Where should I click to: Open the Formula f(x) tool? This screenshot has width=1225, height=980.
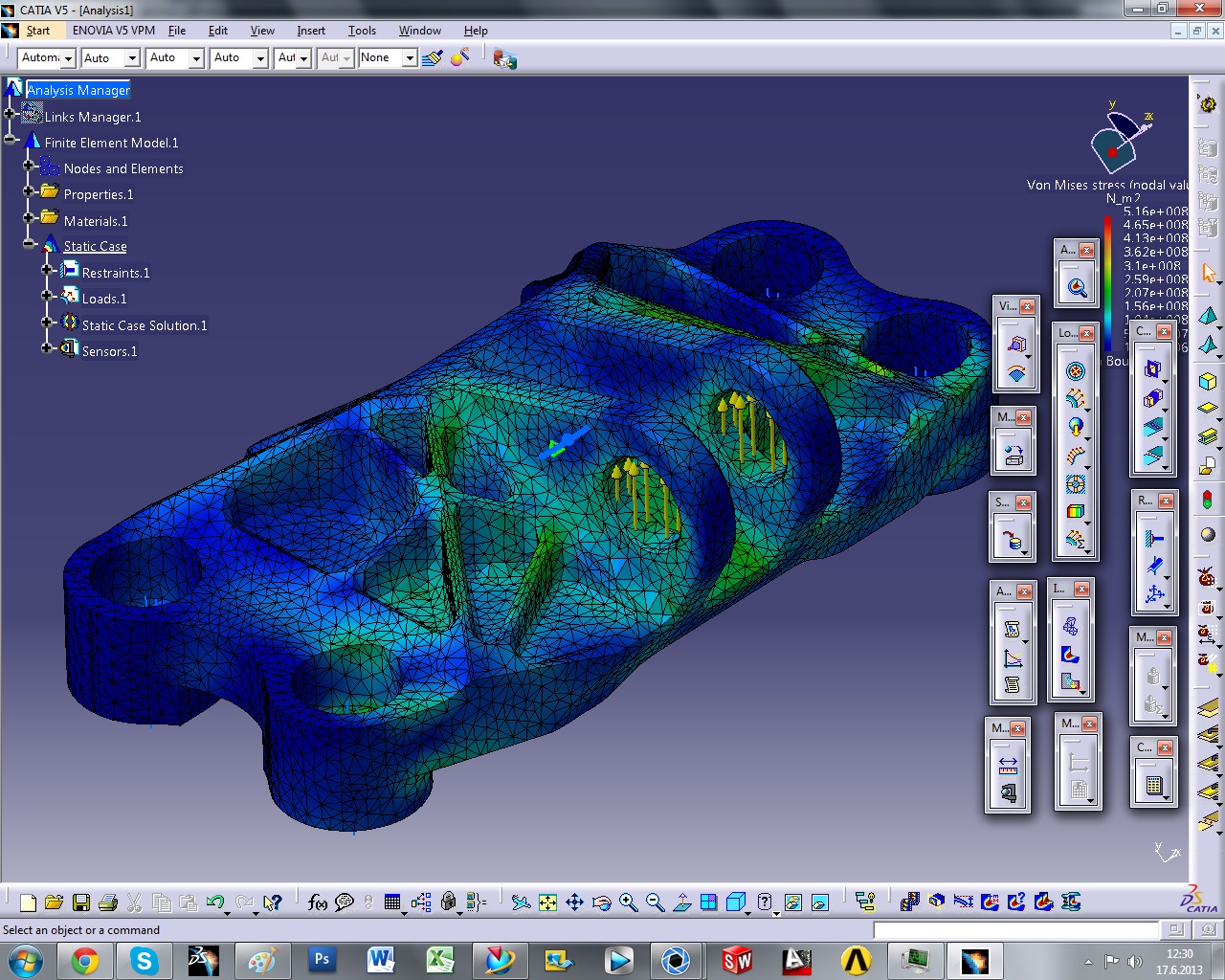318,902
